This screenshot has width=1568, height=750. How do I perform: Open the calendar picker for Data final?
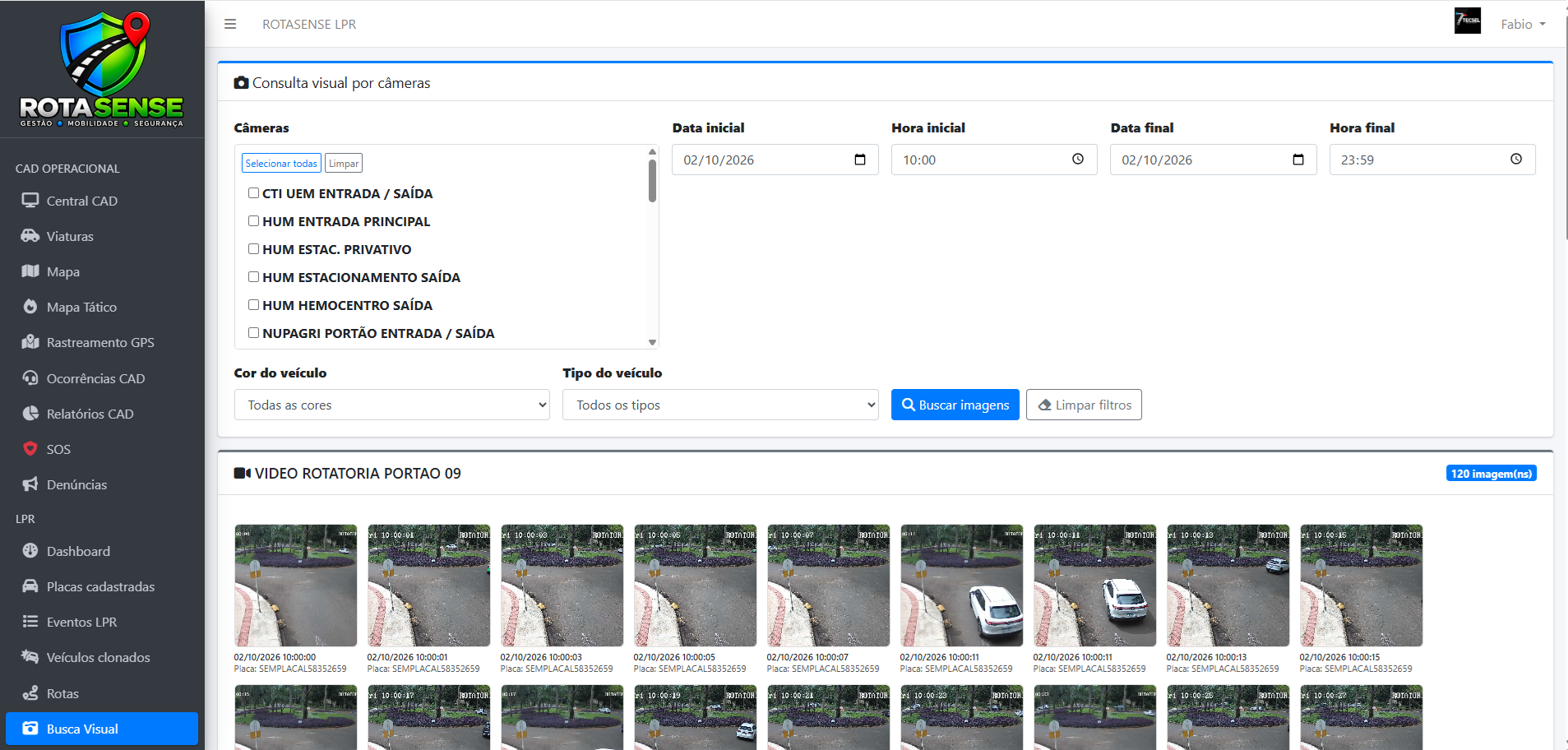click(x=1298, y=160)
